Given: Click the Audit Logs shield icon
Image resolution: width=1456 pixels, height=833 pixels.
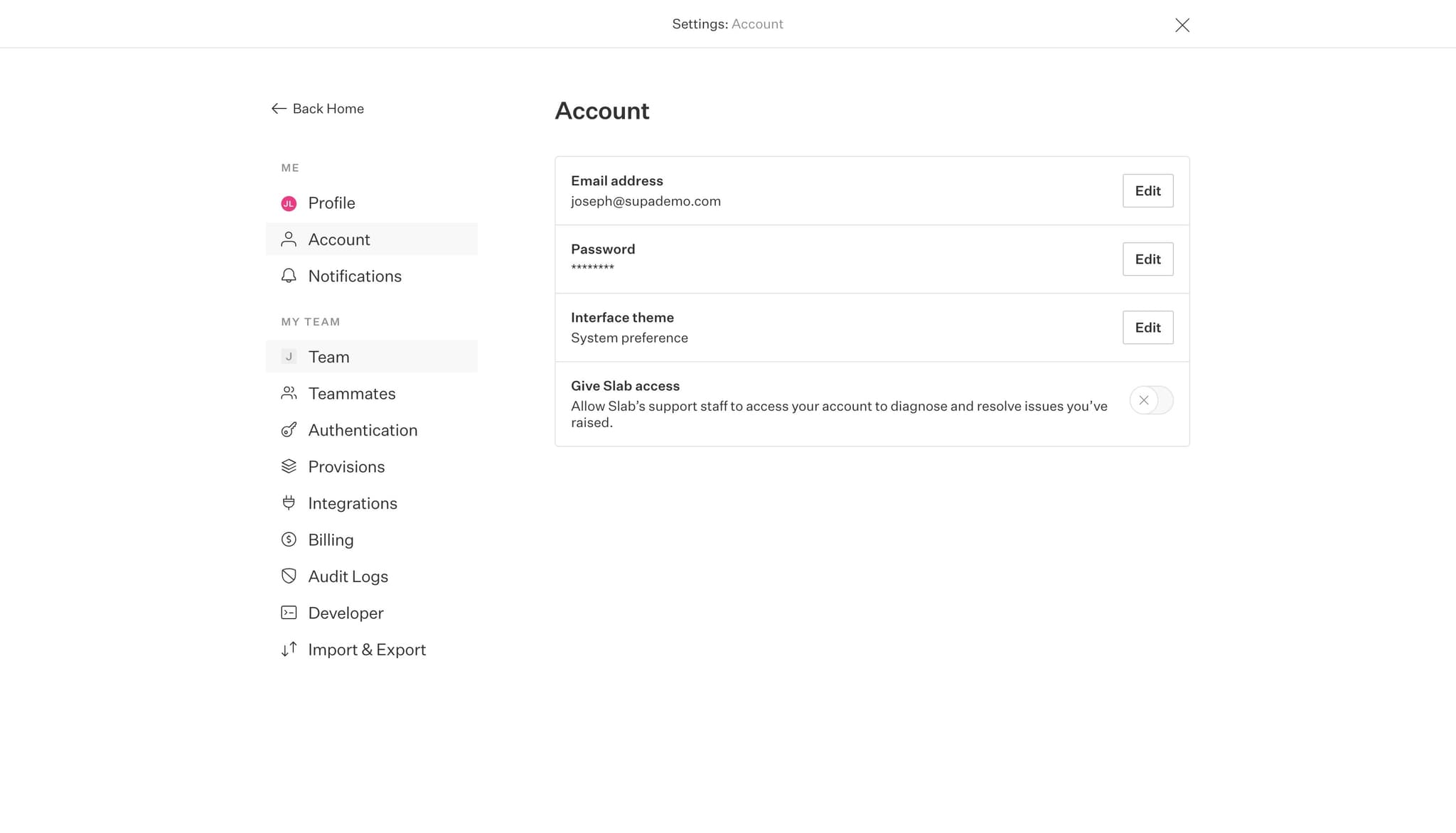Looking at the screenshot, I should pyautogui.click(x=289, y=576).
